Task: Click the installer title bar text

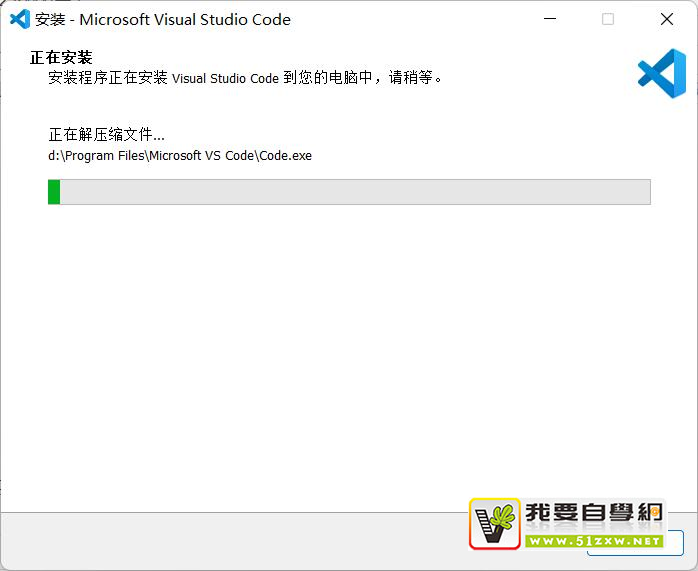Action: [162, 19]
